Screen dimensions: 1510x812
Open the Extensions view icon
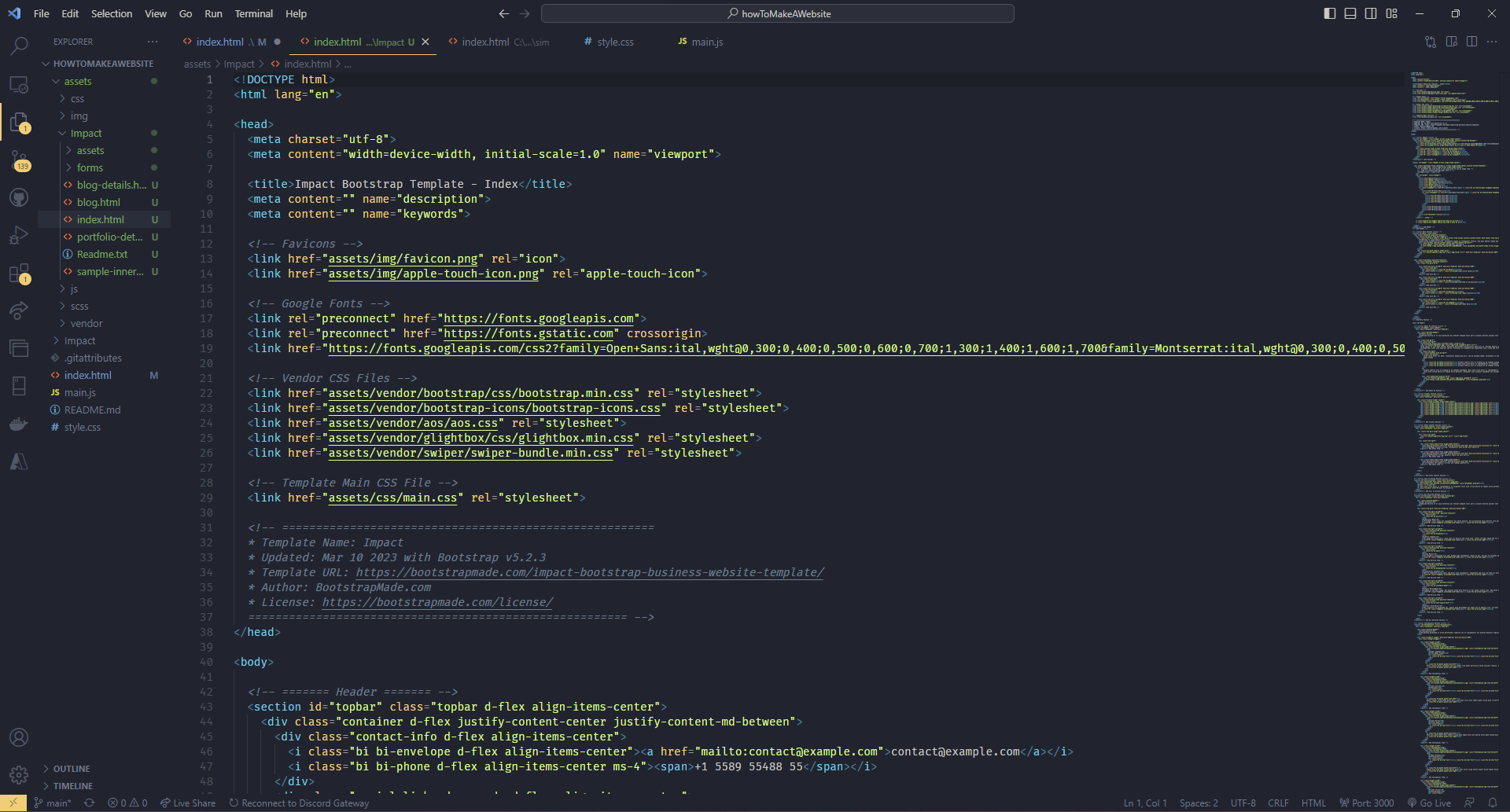[19, 274]
